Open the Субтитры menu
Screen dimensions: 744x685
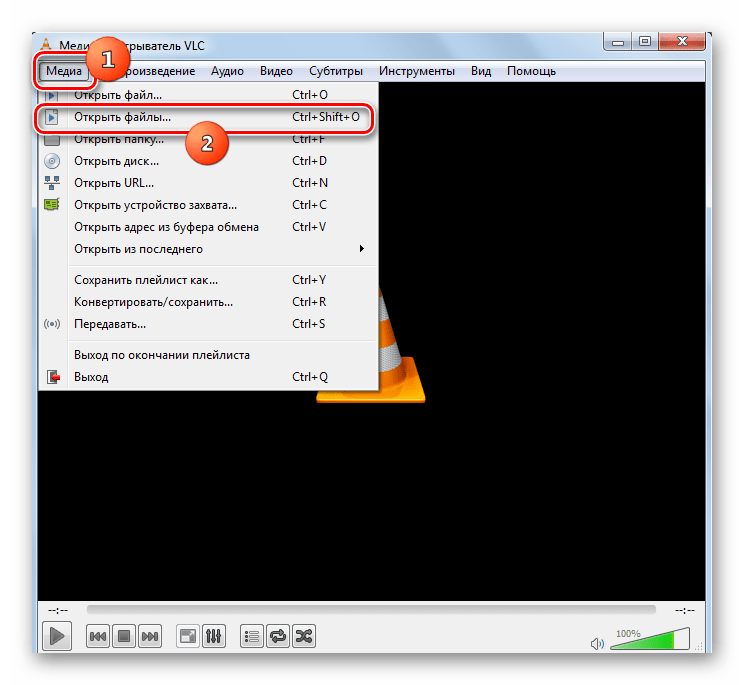coord(336,71)
